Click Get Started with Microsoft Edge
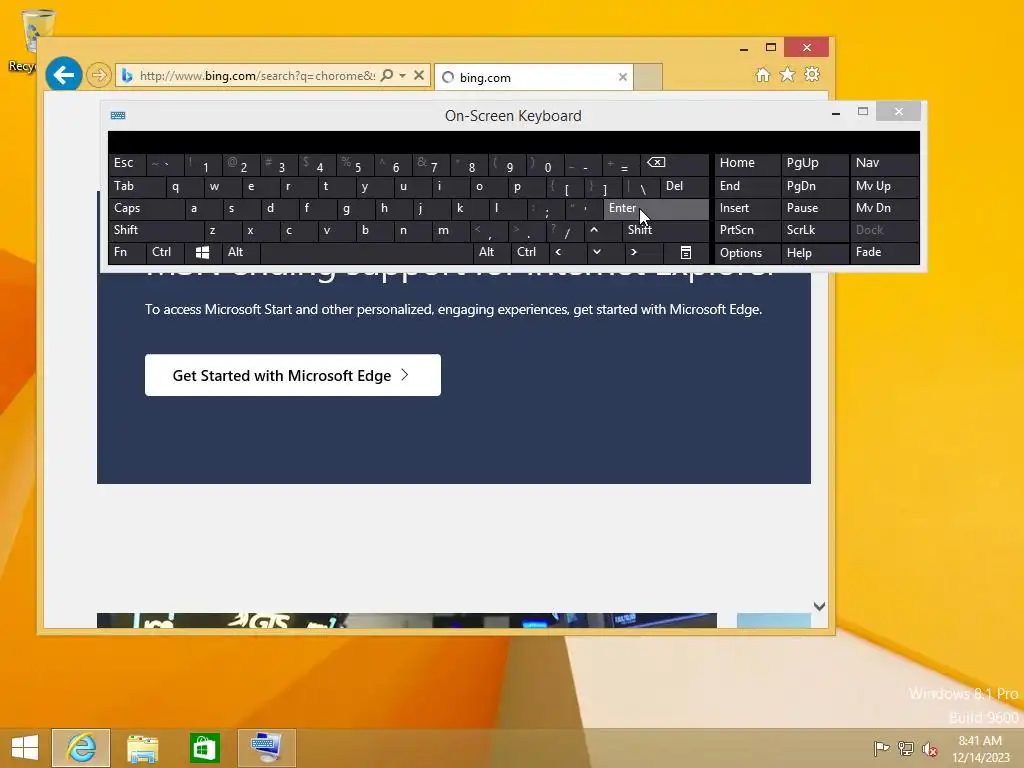 coord(293,375)
